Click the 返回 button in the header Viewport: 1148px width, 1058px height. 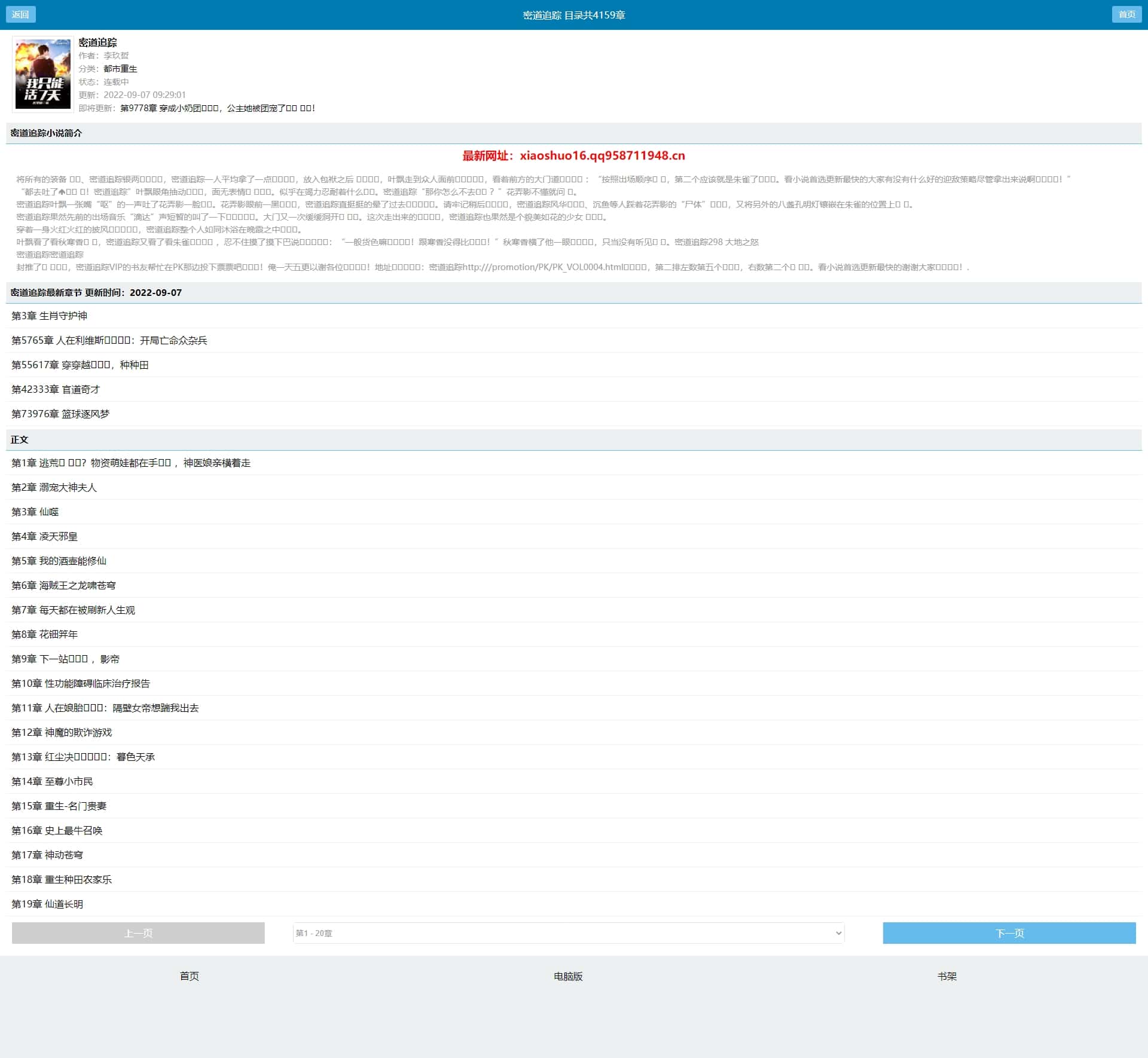[x=21, y=14]
